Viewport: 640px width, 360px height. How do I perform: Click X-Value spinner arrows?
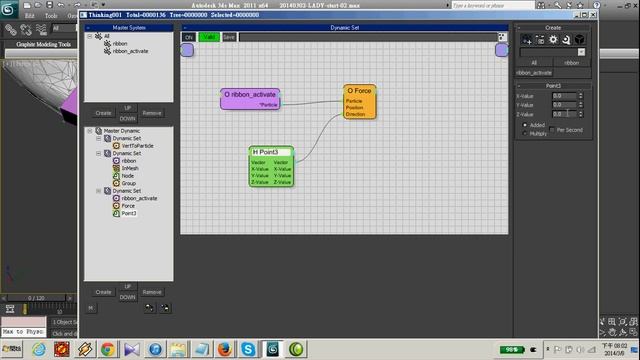coord(580,96)
